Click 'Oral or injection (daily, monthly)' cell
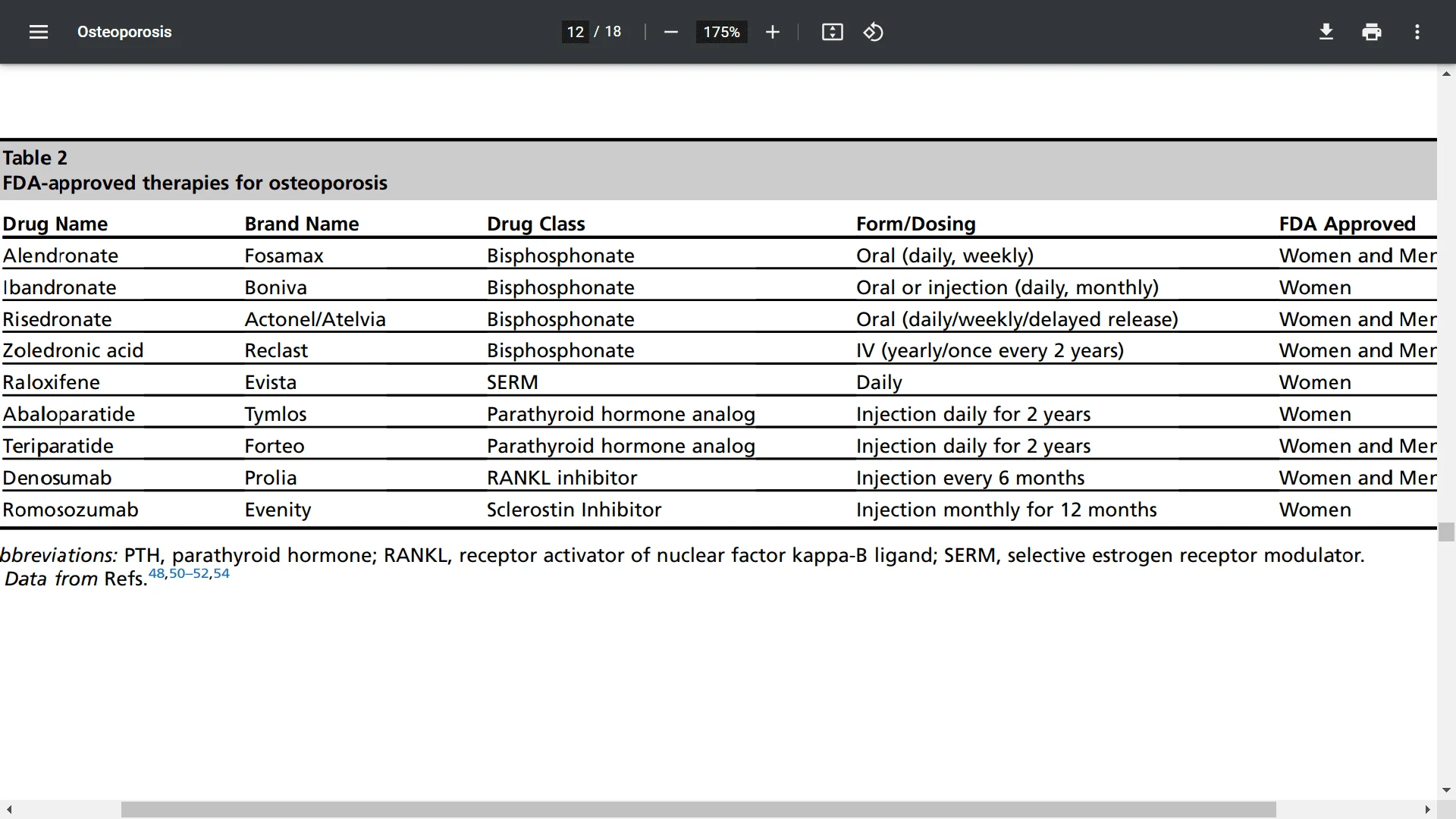 pos(1008,287)
